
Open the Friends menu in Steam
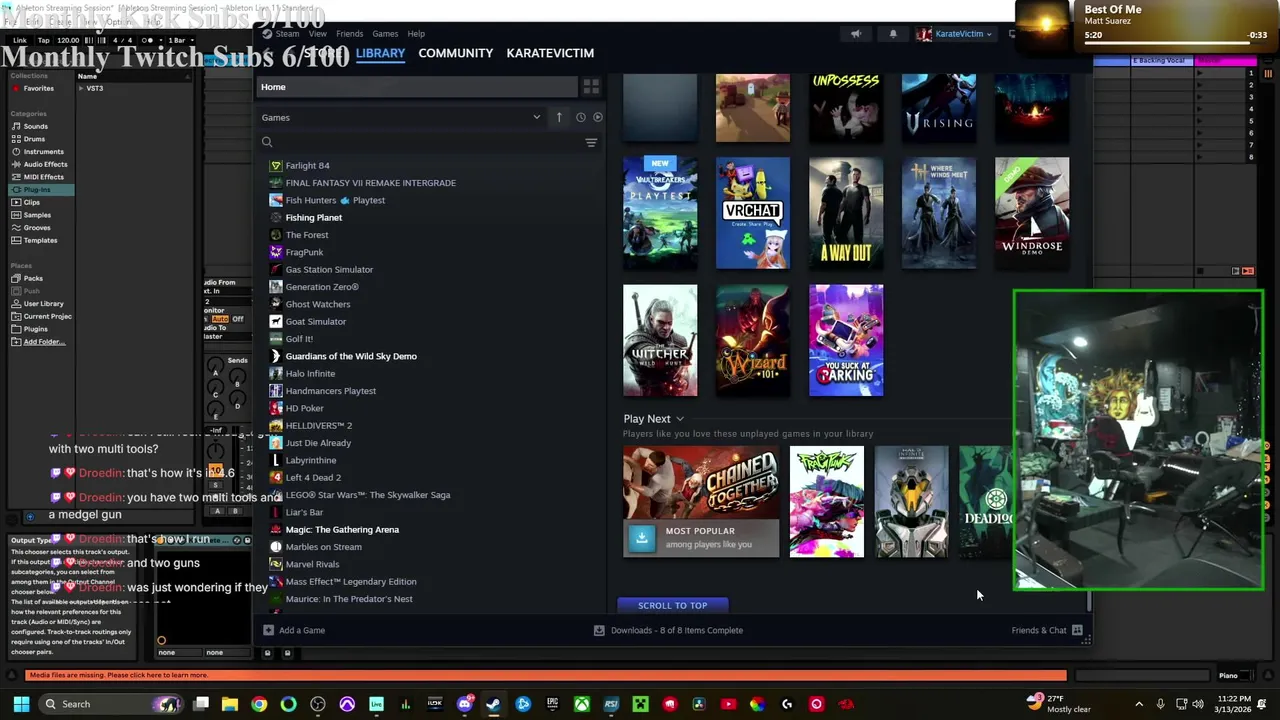click(349, 34)
